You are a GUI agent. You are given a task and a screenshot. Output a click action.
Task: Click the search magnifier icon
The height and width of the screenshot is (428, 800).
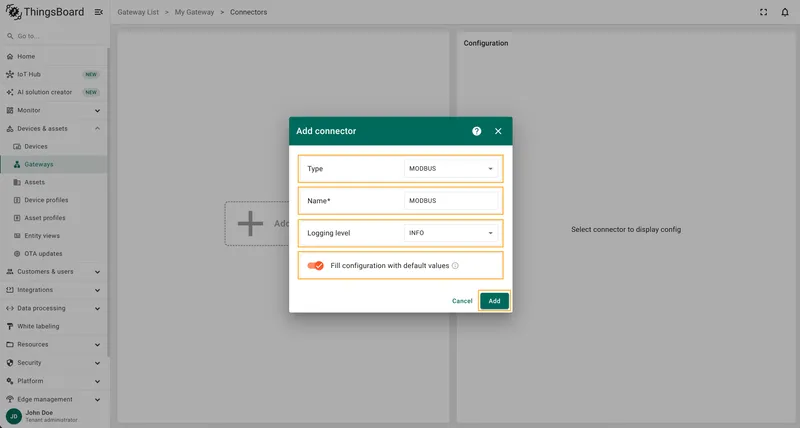click(10, 36)
